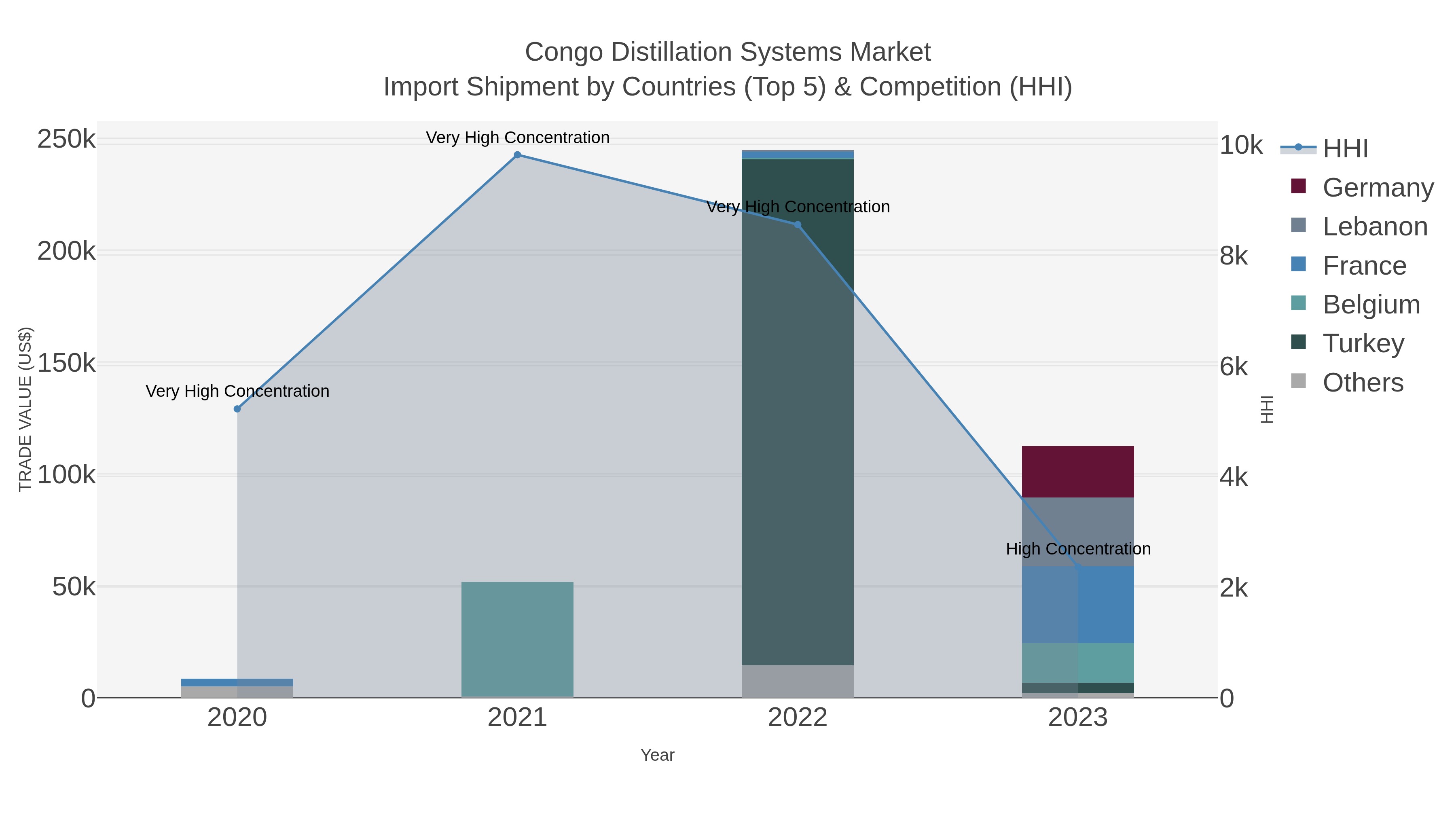Click the Belgium bar segment in 2023
Image resolution: width=1456 pixels, height=819 pixels.
click(1078, 662)
